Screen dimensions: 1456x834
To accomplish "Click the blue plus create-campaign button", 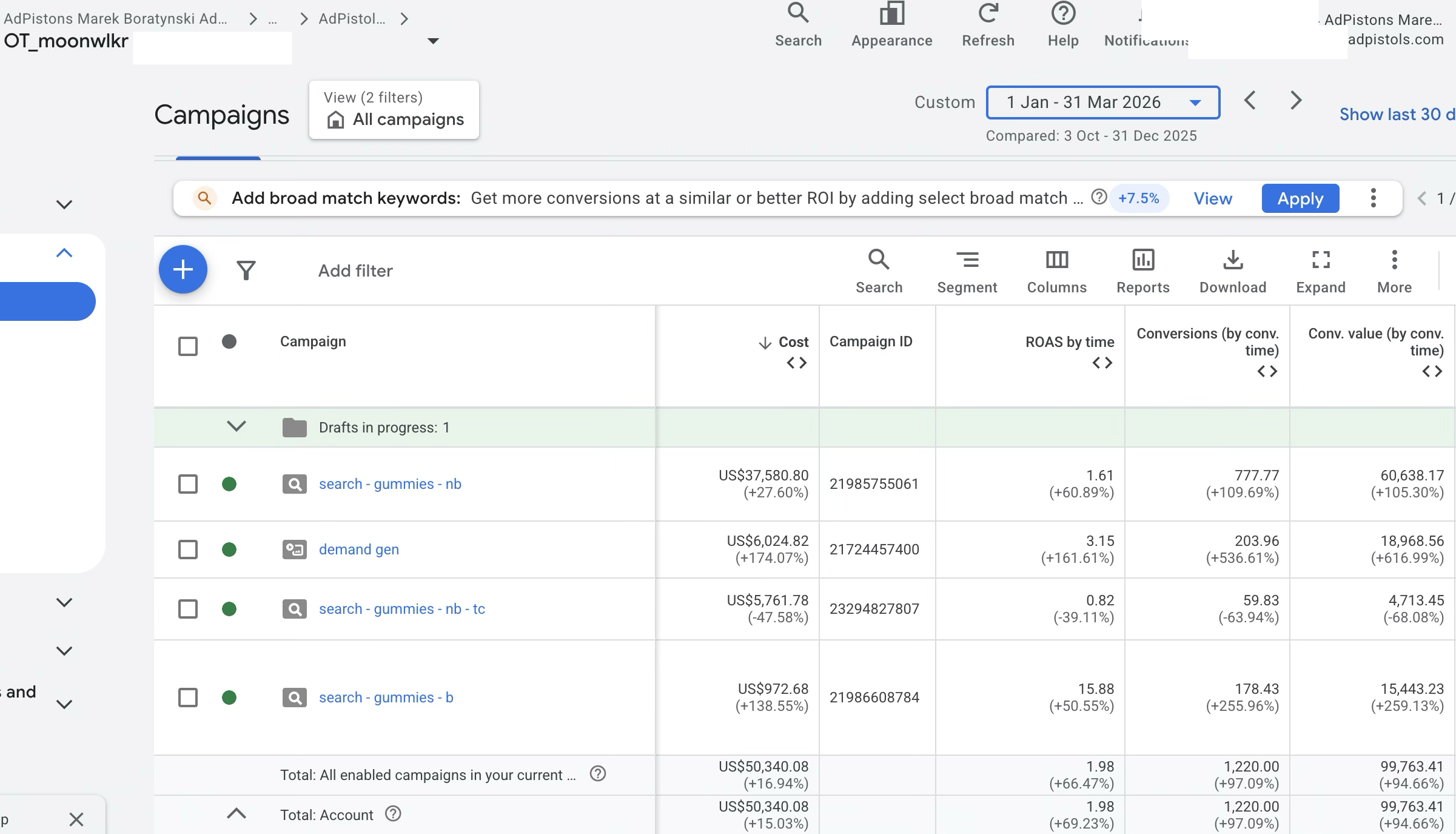I will [x=183, y=269].
